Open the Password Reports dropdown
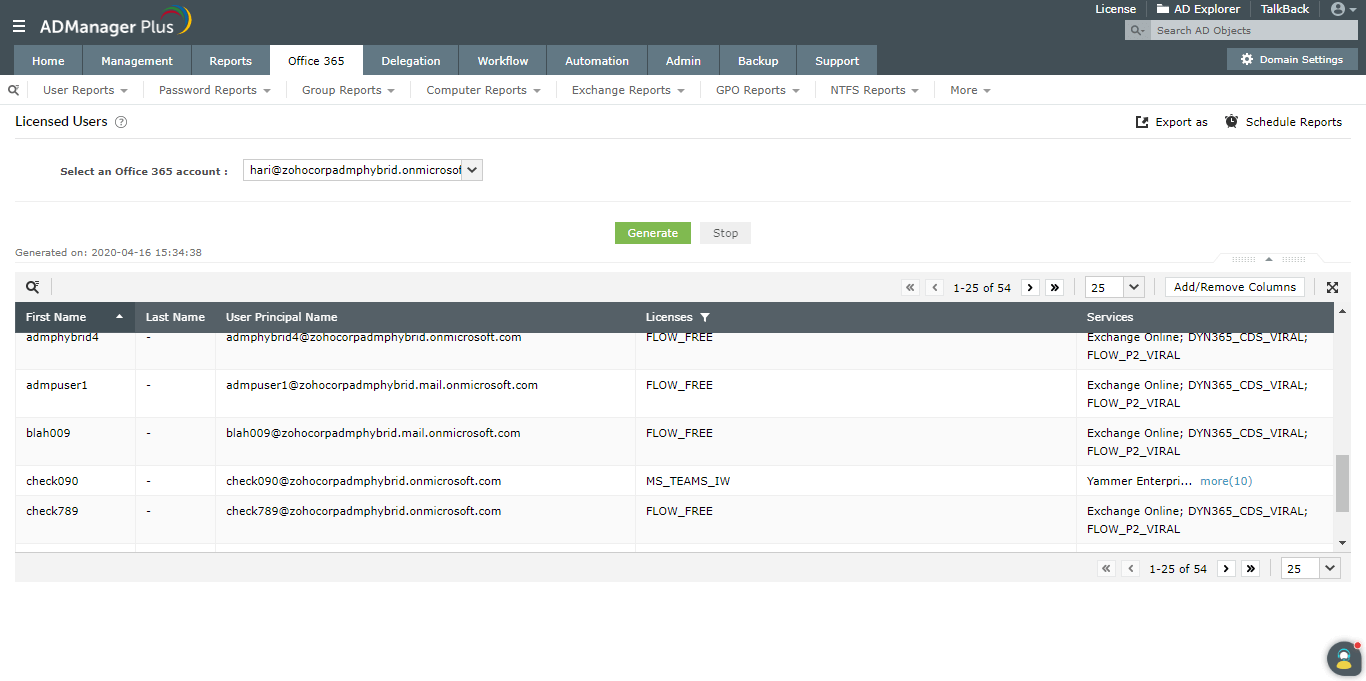 click(x=215, y=90)
